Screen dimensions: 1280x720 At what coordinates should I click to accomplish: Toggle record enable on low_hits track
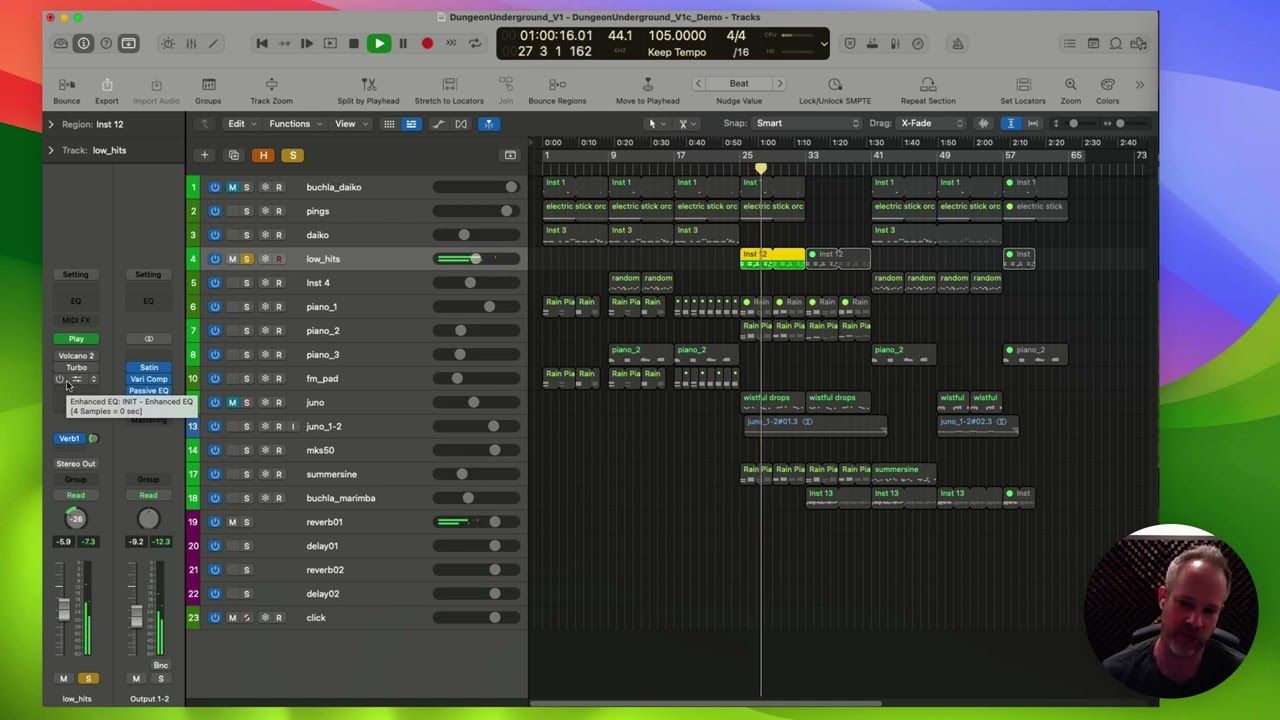(279, 259)
